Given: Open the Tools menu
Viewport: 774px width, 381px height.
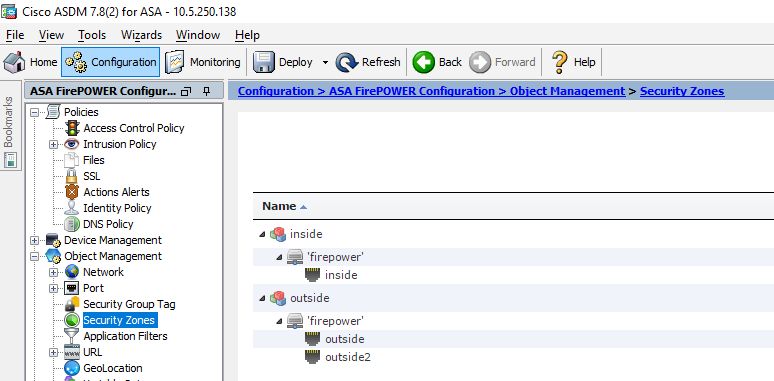Looking at the screenshot, I should click(92, 35).
